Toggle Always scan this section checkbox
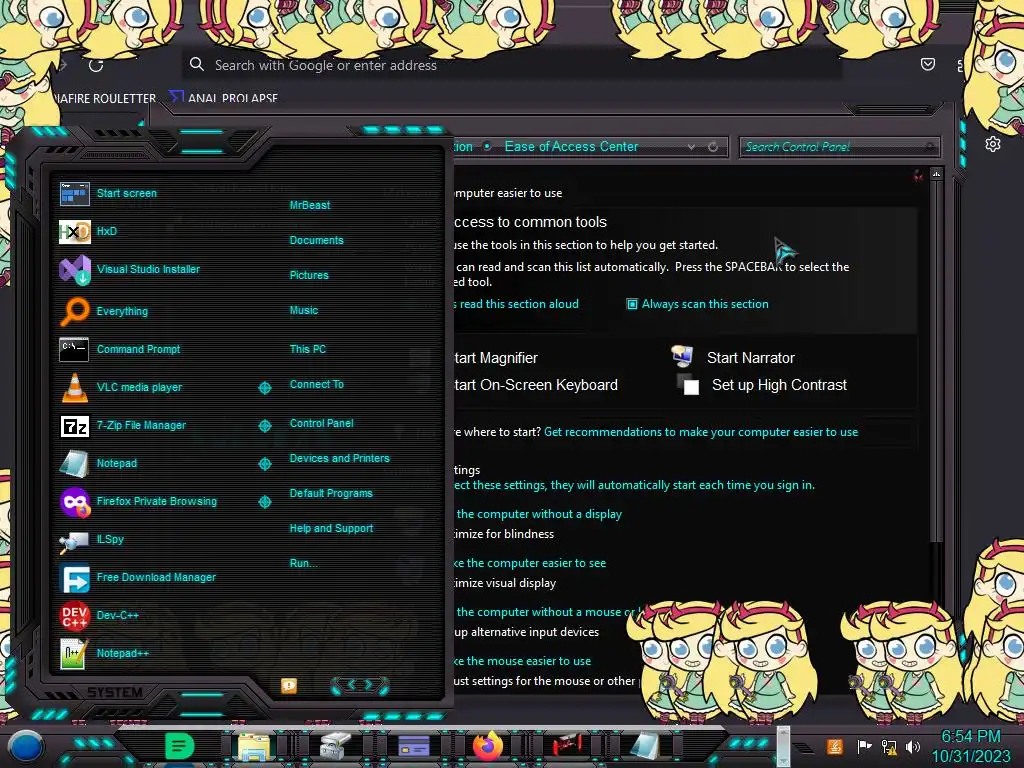 tap(632, 304)
